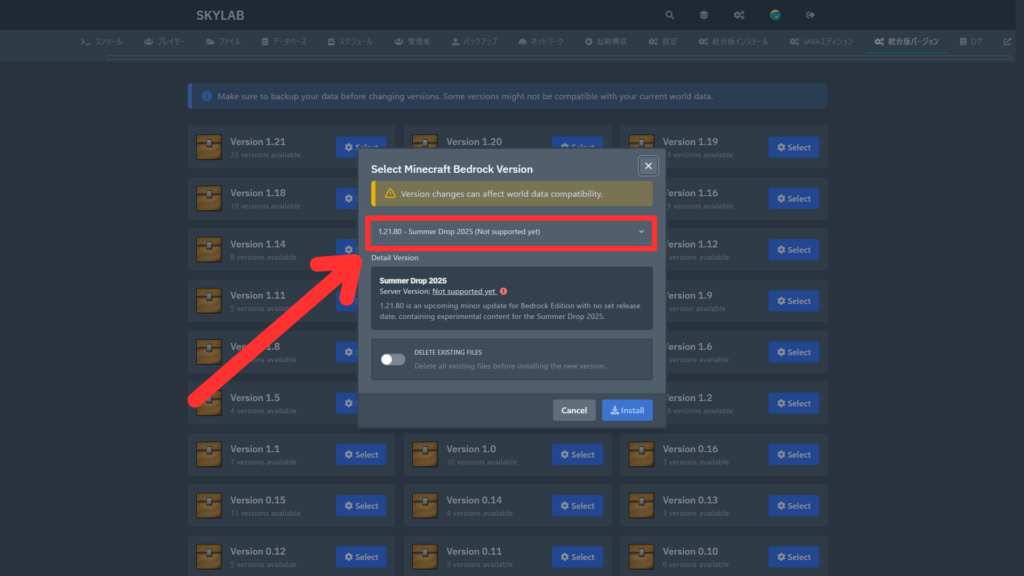Click Select for Version 0.16
The image size is (1024, 576).
coord(793,455)
